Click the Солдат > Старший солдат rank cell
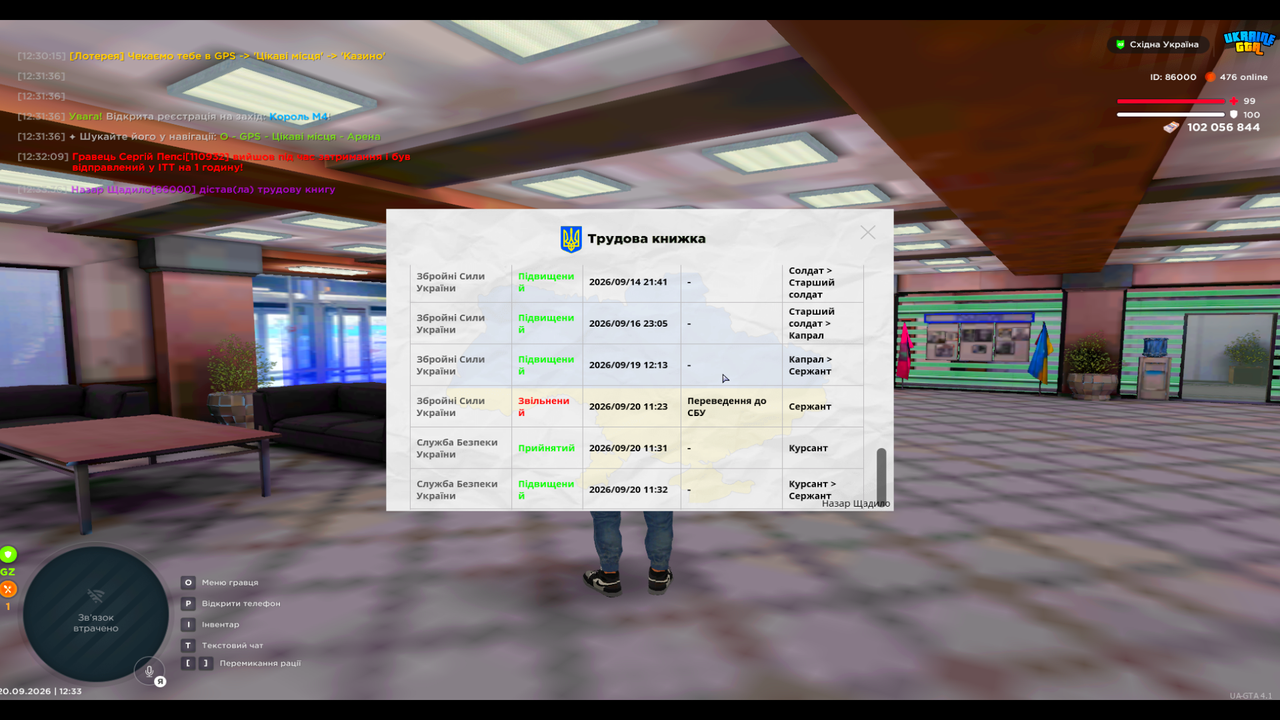1280x720 pixels. (x=823, y=282)
